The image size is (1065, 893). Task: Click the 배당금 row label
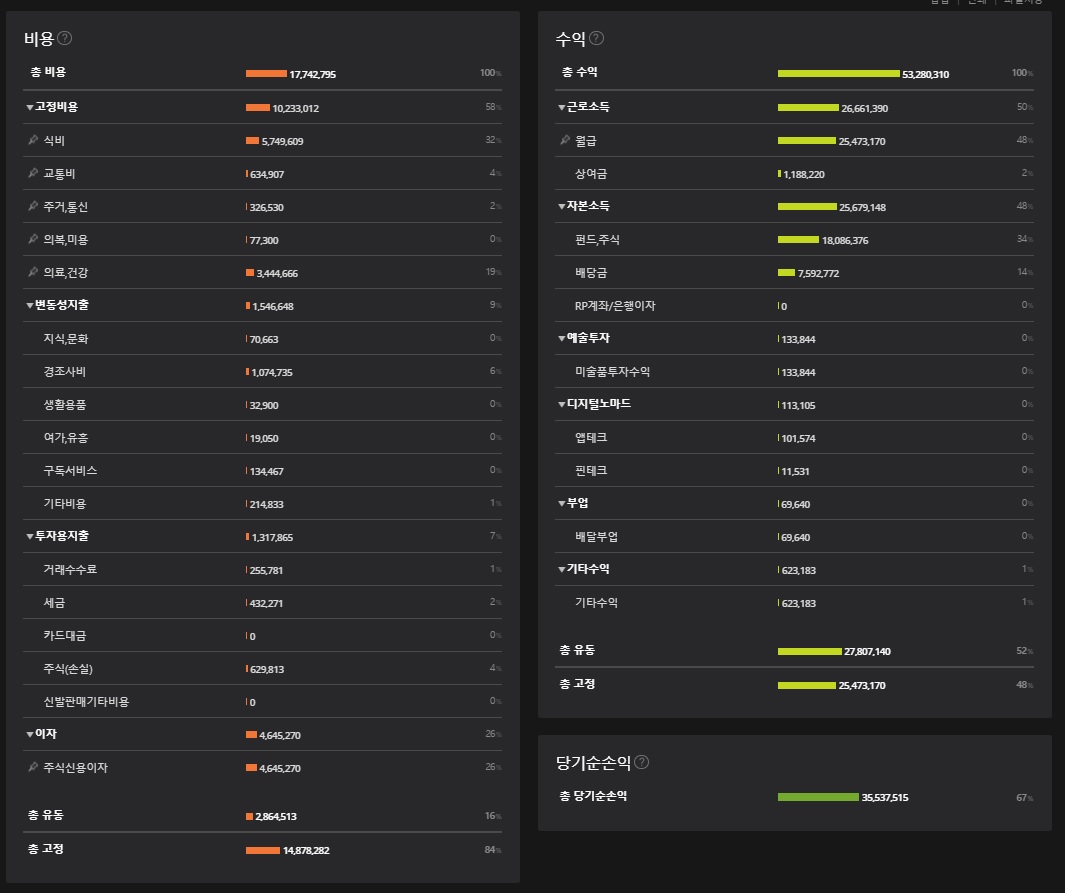point(591,273)
